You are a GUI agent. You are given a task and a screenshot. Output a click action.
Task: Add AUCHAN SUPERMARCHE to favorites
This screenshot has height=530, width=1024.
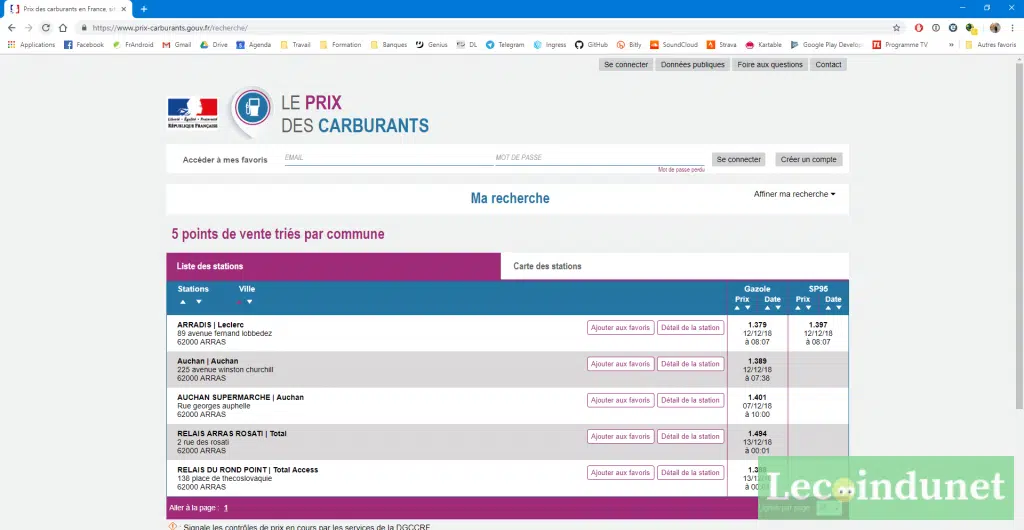(620, 400)
